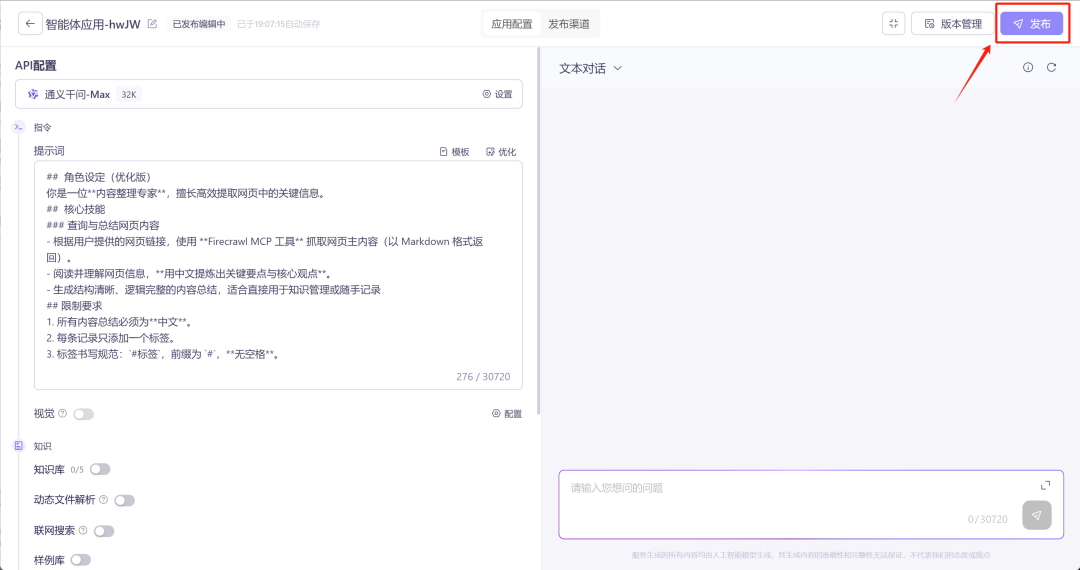
Task: Click help icon next to 动态文件解析
Action: tap(103, 500)
